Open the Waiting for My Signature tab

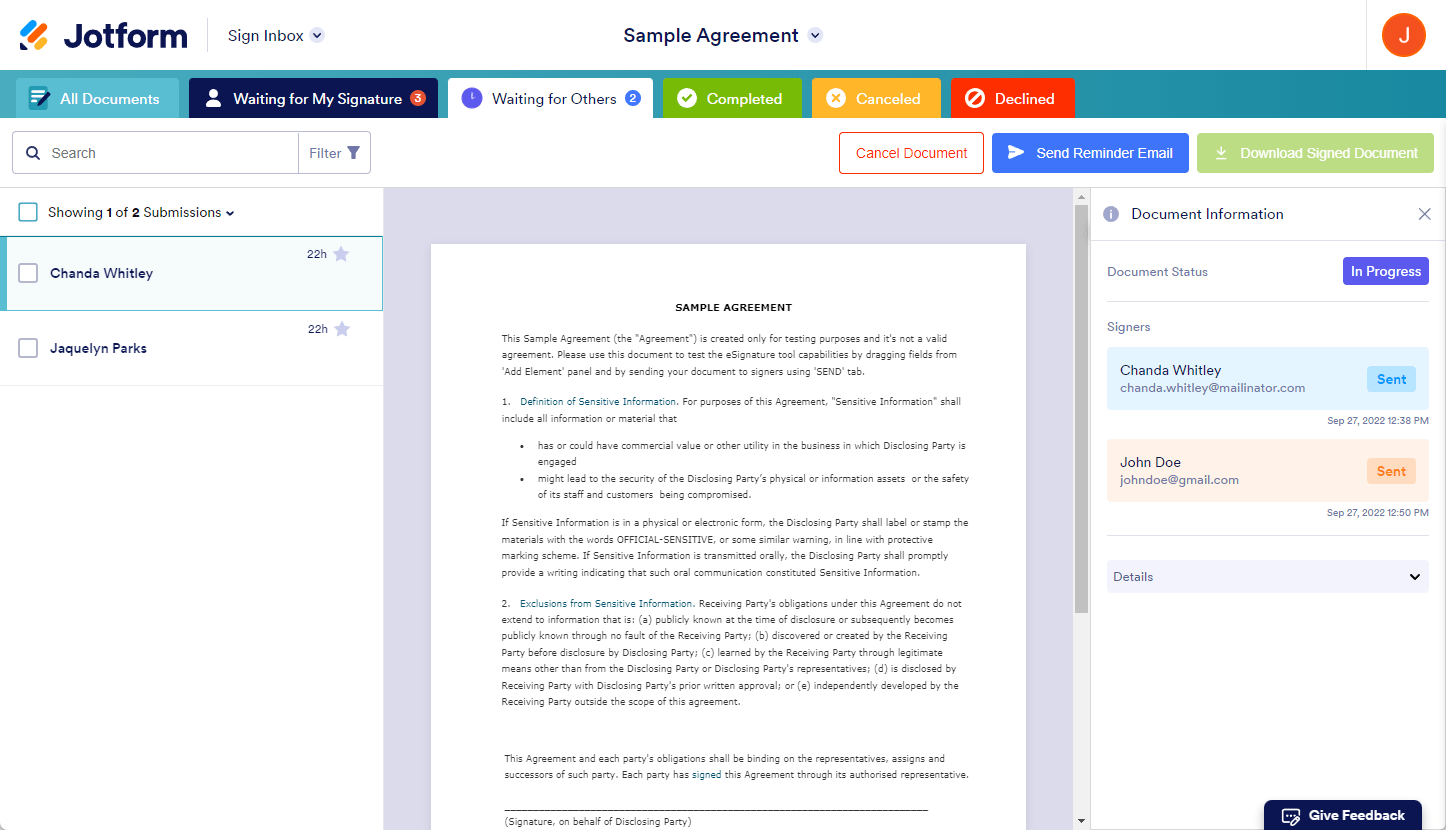tap(313, 98)
